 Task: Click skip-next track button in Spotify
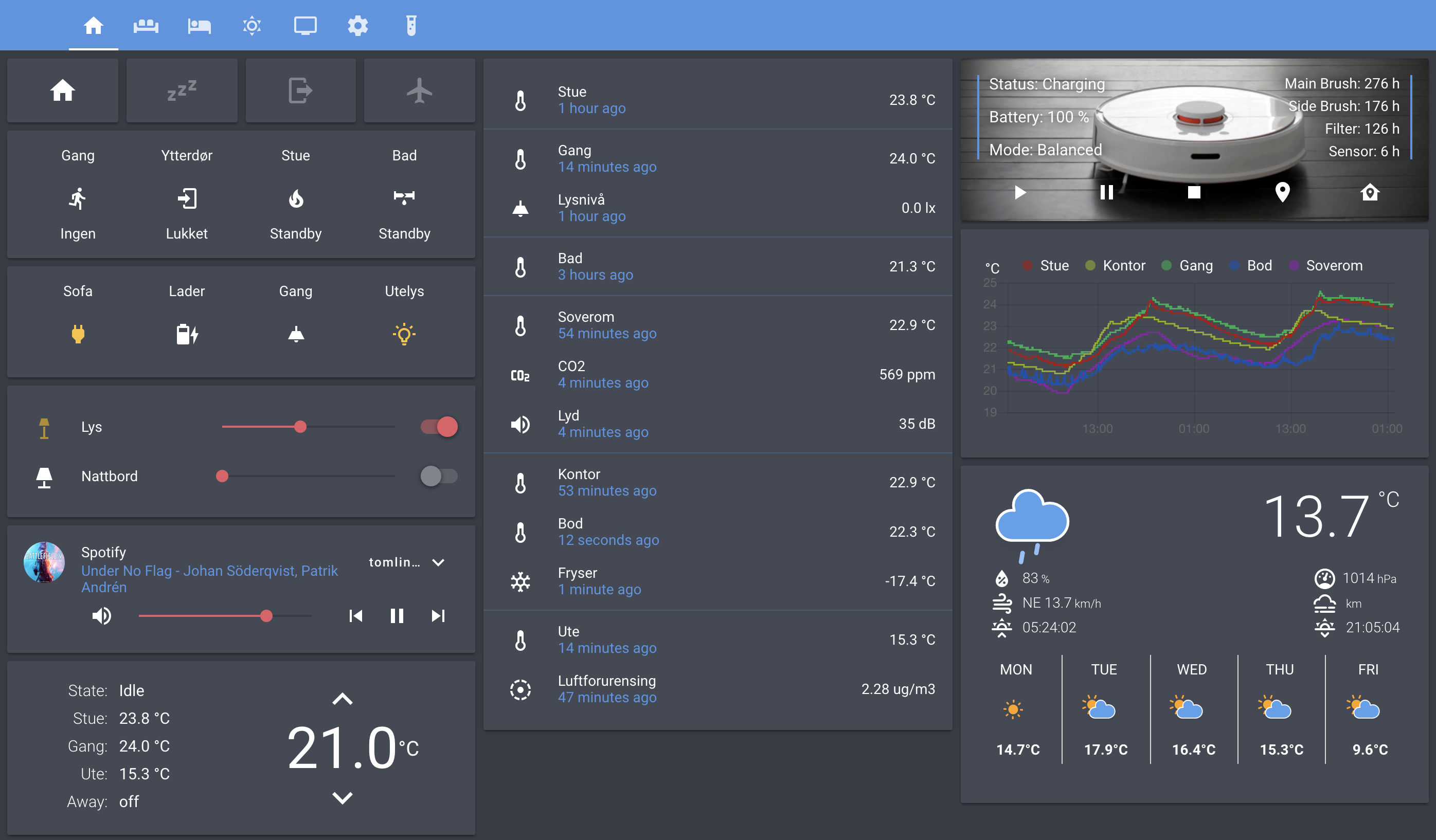point(437,615)
